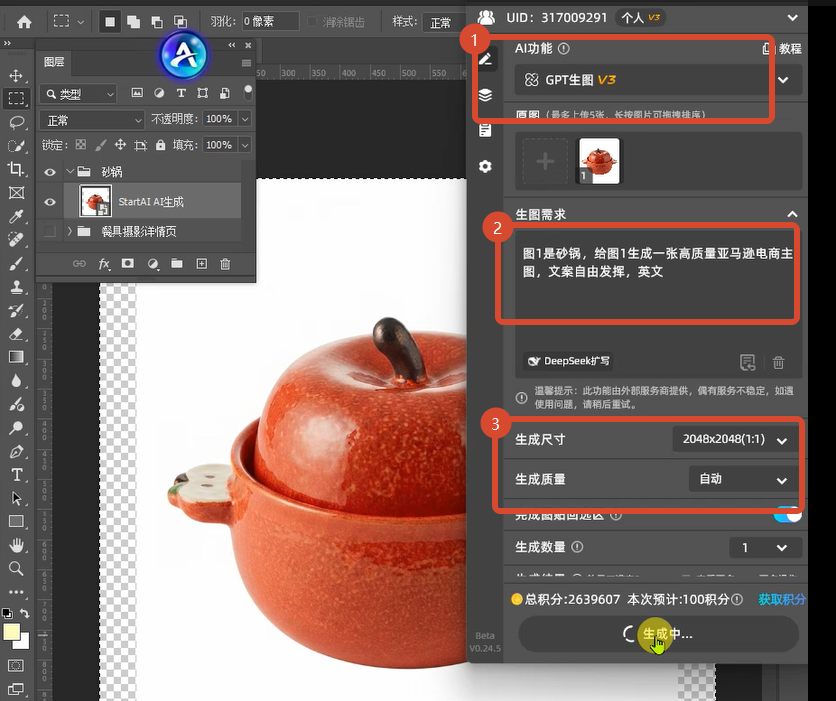Open the layer blend mode 正常 dropdown
Image resolution: width=836 pixels, height=701 pixels.
click(92, 120)
